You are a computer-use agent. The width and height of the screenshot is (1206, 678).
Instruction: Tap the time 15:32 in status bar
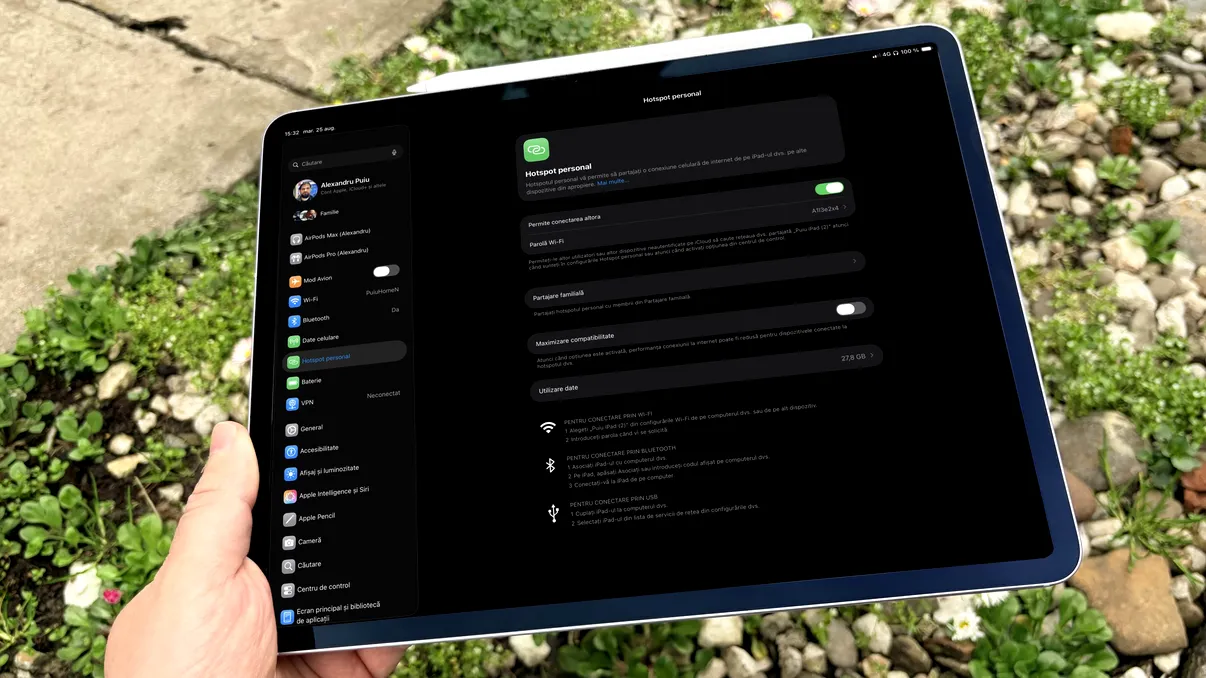point(292,133)
